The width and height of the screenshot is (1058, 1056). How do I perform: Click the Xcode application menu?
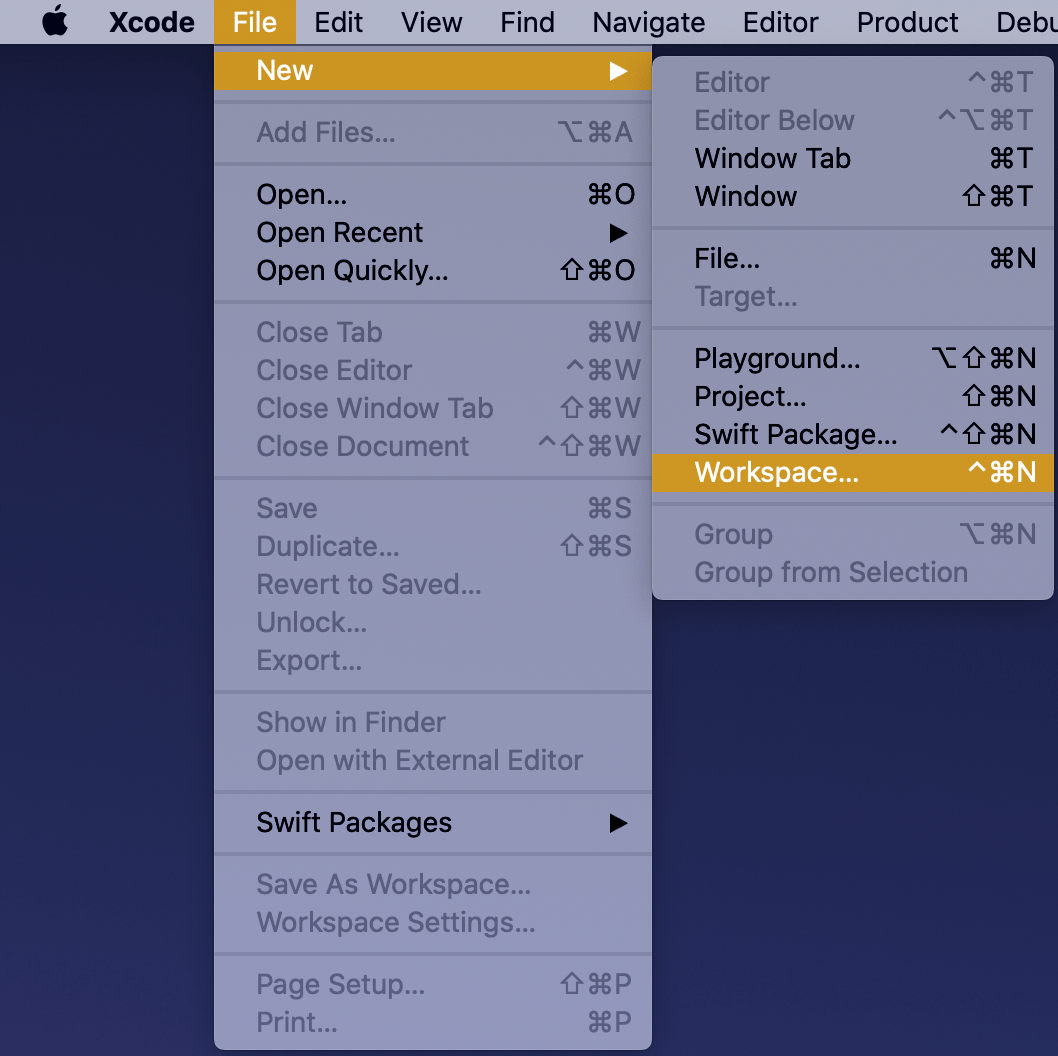[x=152, y=22]
